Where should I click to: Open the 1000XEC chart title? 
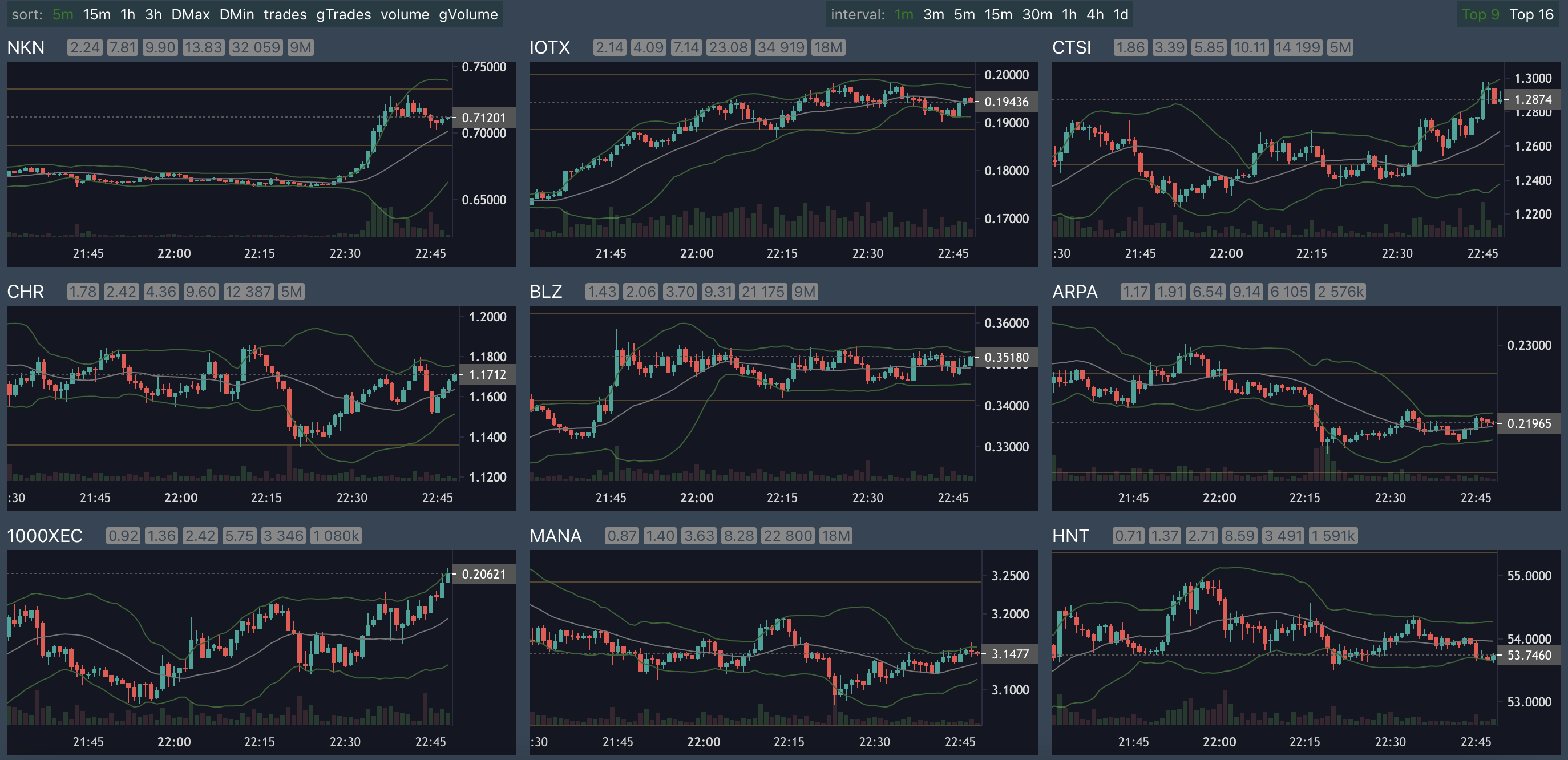coord(45,535)
